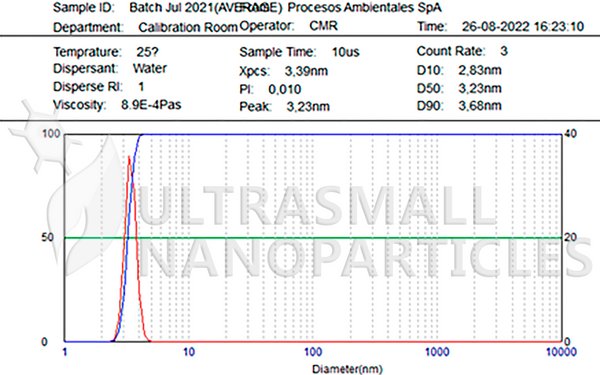Click the D50 value '3,23nm'
600x375 pixels.
(x=480, y=88)
